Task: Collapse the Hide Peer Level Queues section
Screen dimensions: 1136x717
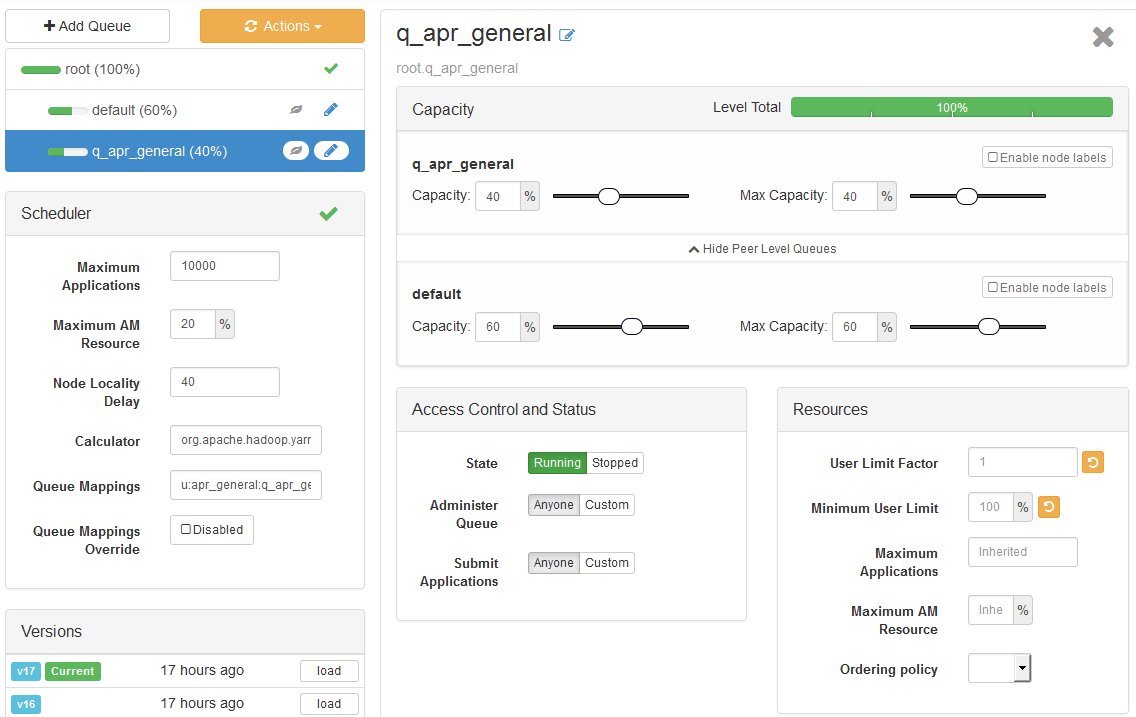Action: (x=762, y=248)
